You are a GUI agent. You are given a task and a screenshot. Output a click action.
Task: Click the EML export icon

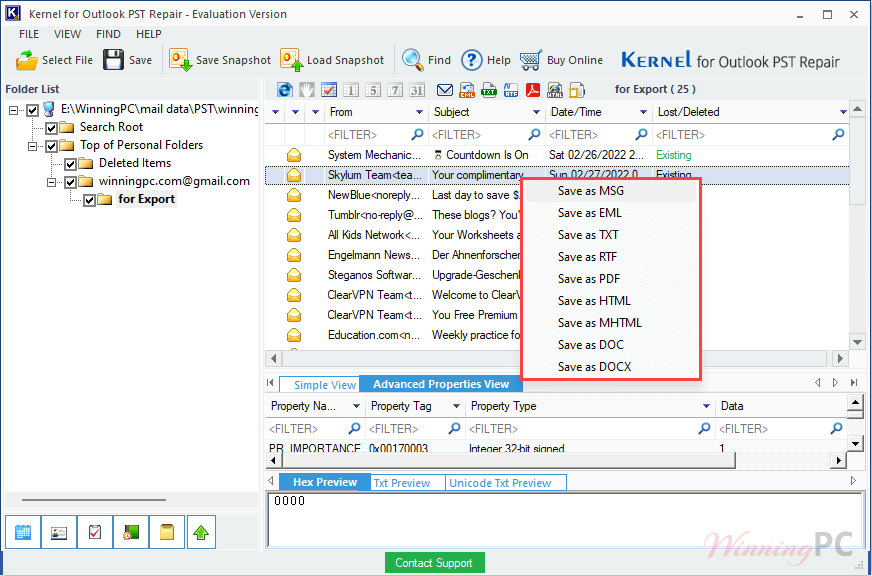tap(467, 90)
